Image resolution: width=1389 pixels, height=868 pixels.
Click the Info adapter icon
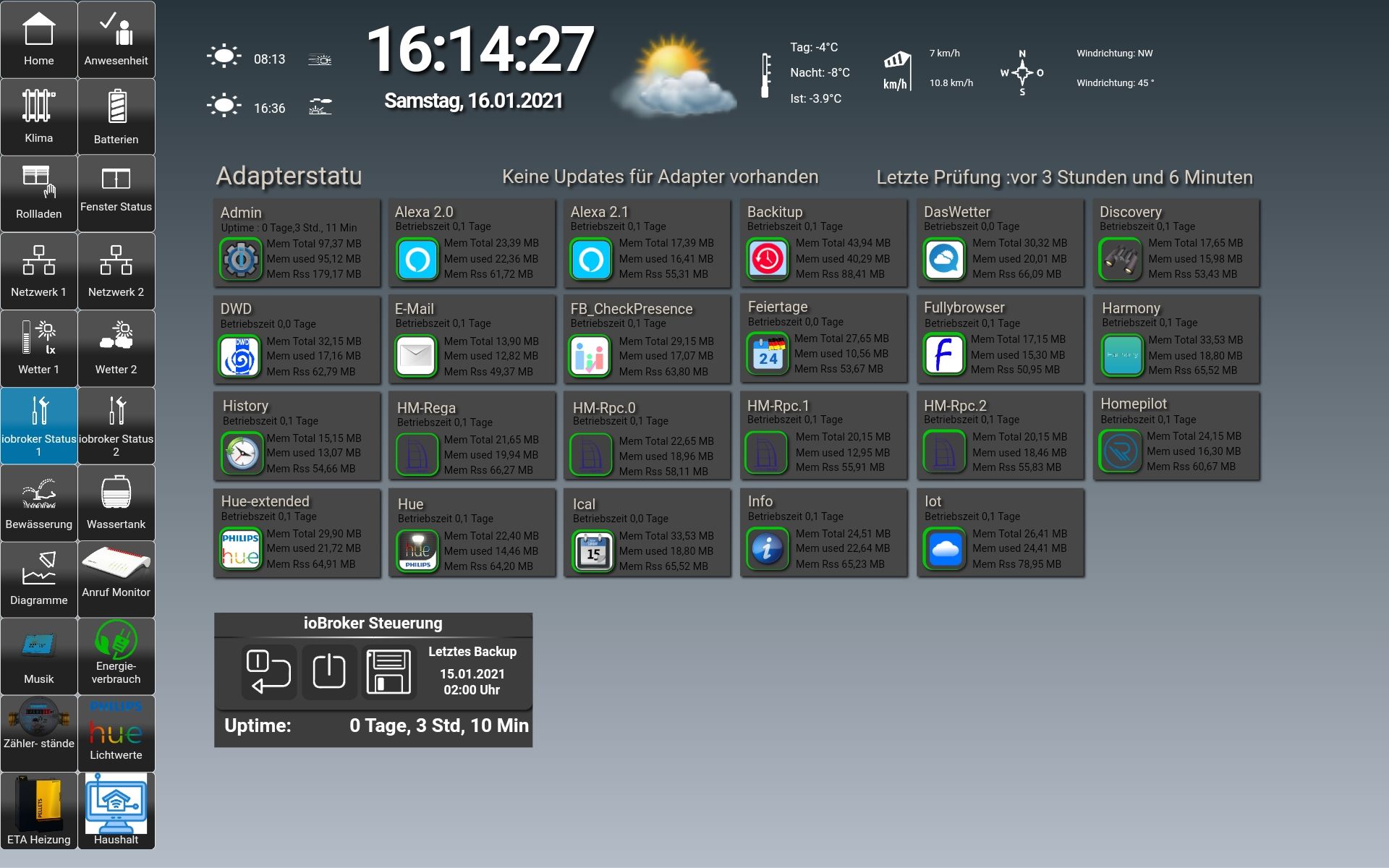pyautogui.click(x=767, y=548)
